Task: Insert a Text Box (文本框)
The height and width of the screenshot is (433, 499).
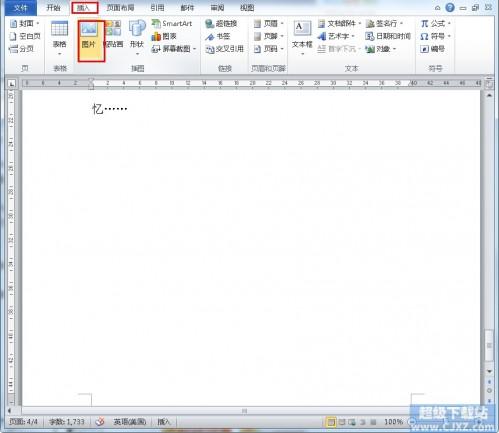Action: pos(302,37)
